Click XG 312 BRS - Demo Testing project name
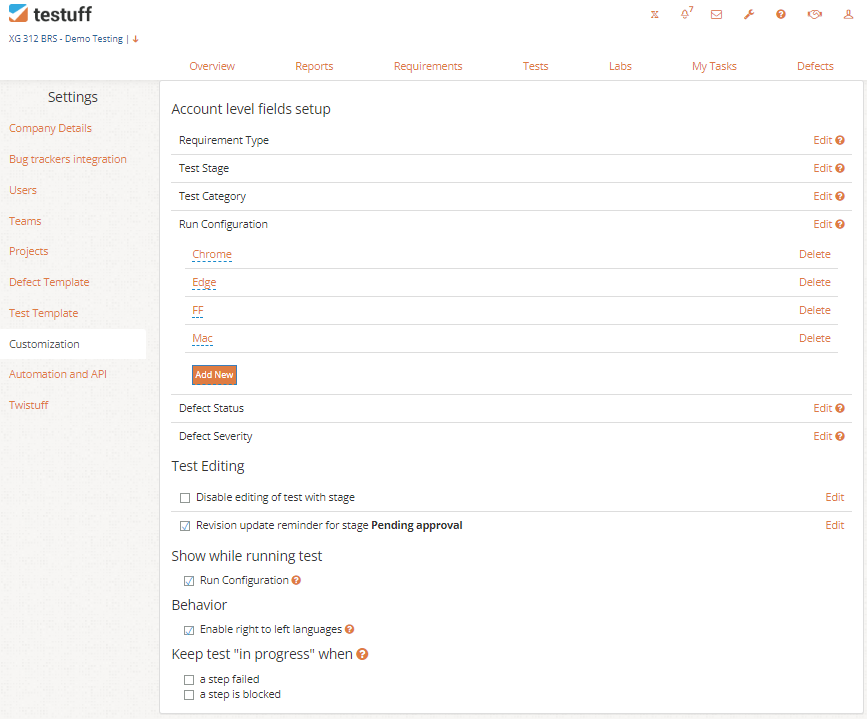The height and width of the screenshot is (719, 867). (x=66, y=39)
